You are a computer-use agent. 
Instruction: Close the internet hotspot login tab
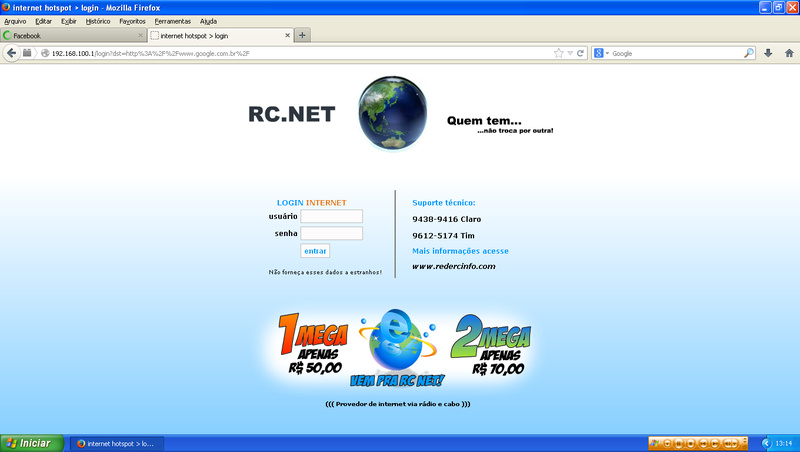(287, 35)
